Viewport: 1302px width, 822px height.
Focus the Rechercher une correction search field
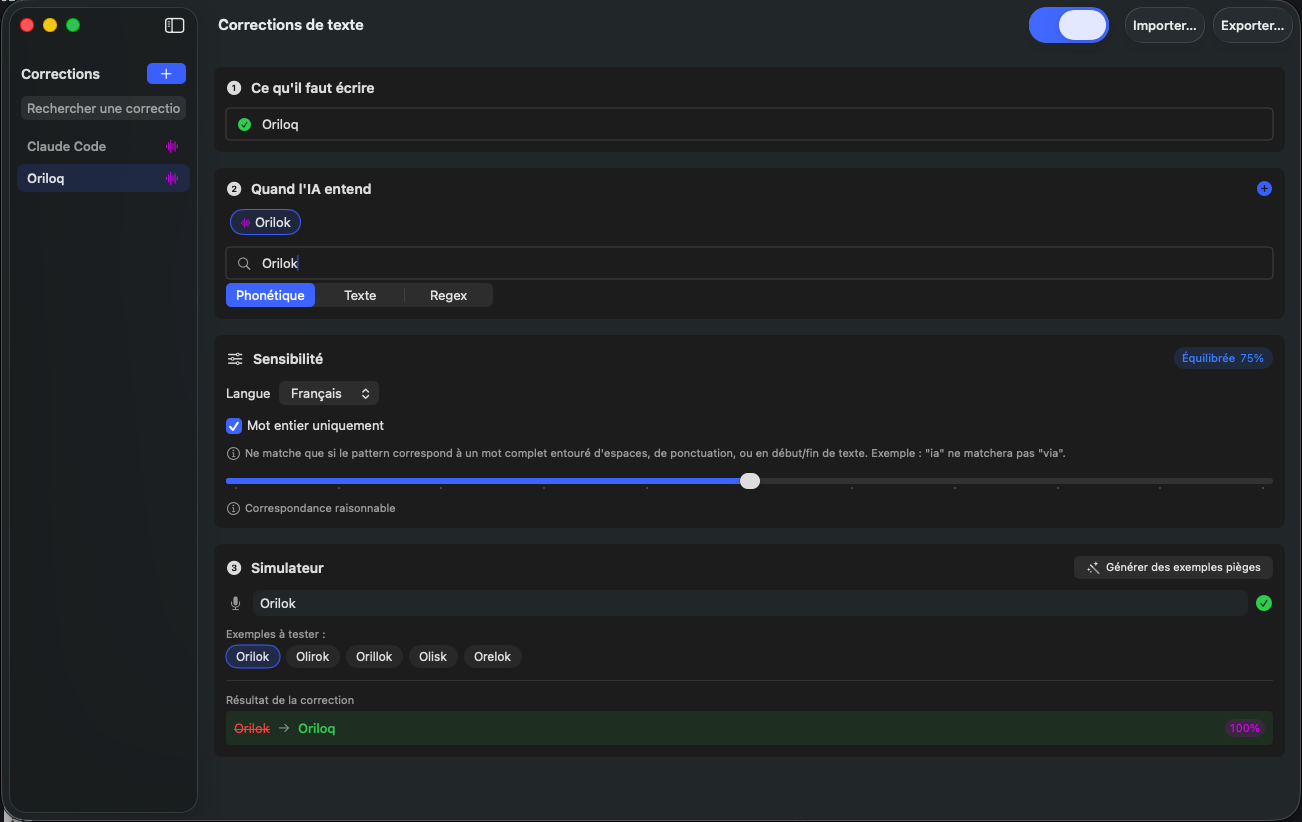pos(103,108)
